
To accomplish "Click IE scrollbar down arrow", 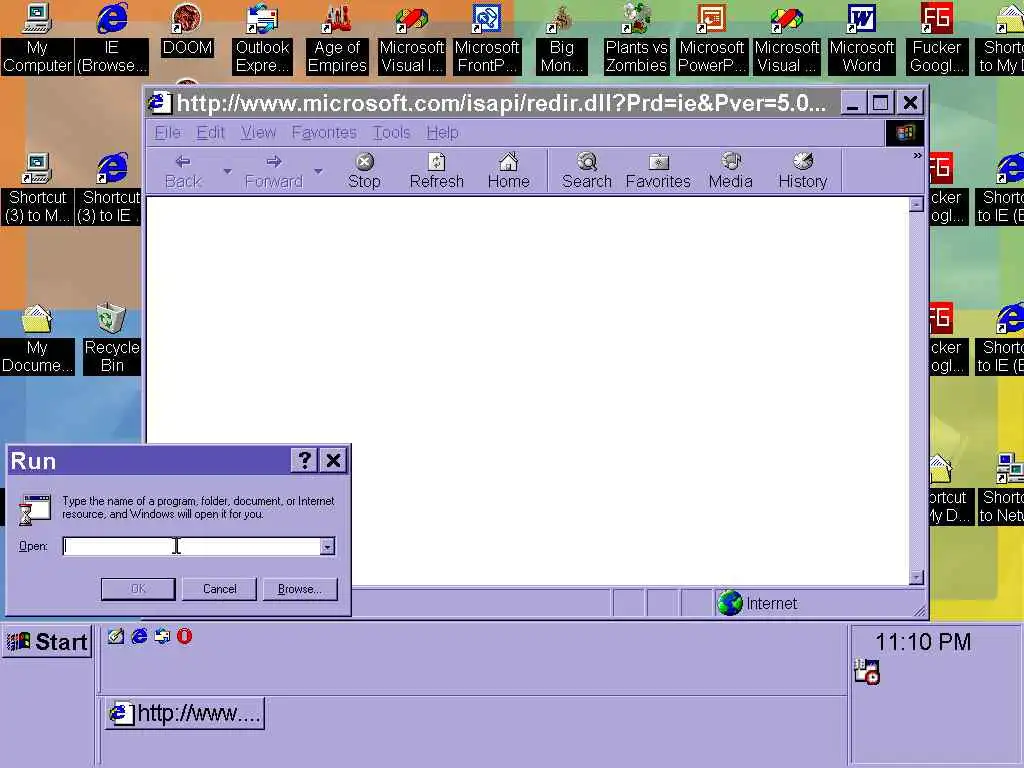I will pos(916,577).
